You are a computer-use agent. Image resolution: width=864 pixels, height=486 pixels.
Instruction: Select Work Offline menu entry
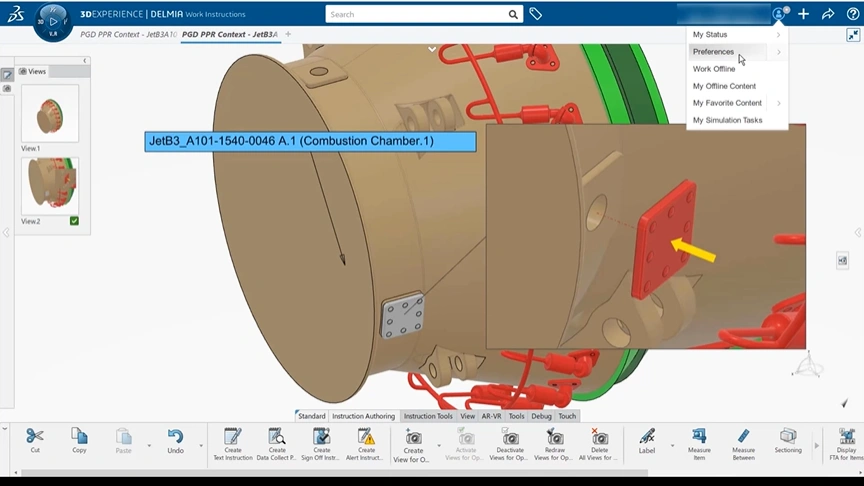714,69
